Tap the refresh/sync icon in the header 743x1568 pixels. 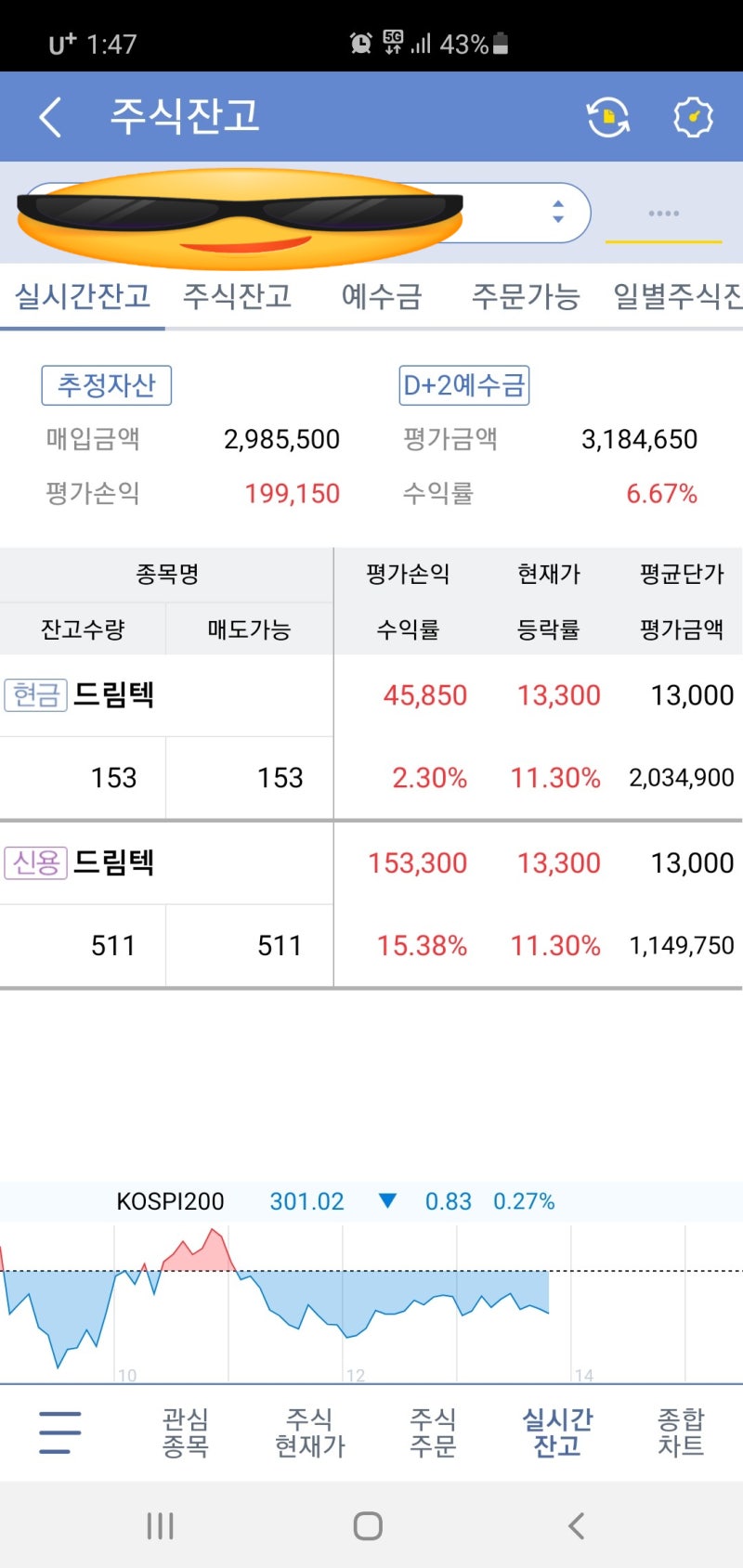pyautogui.click(x=608, y=116)
